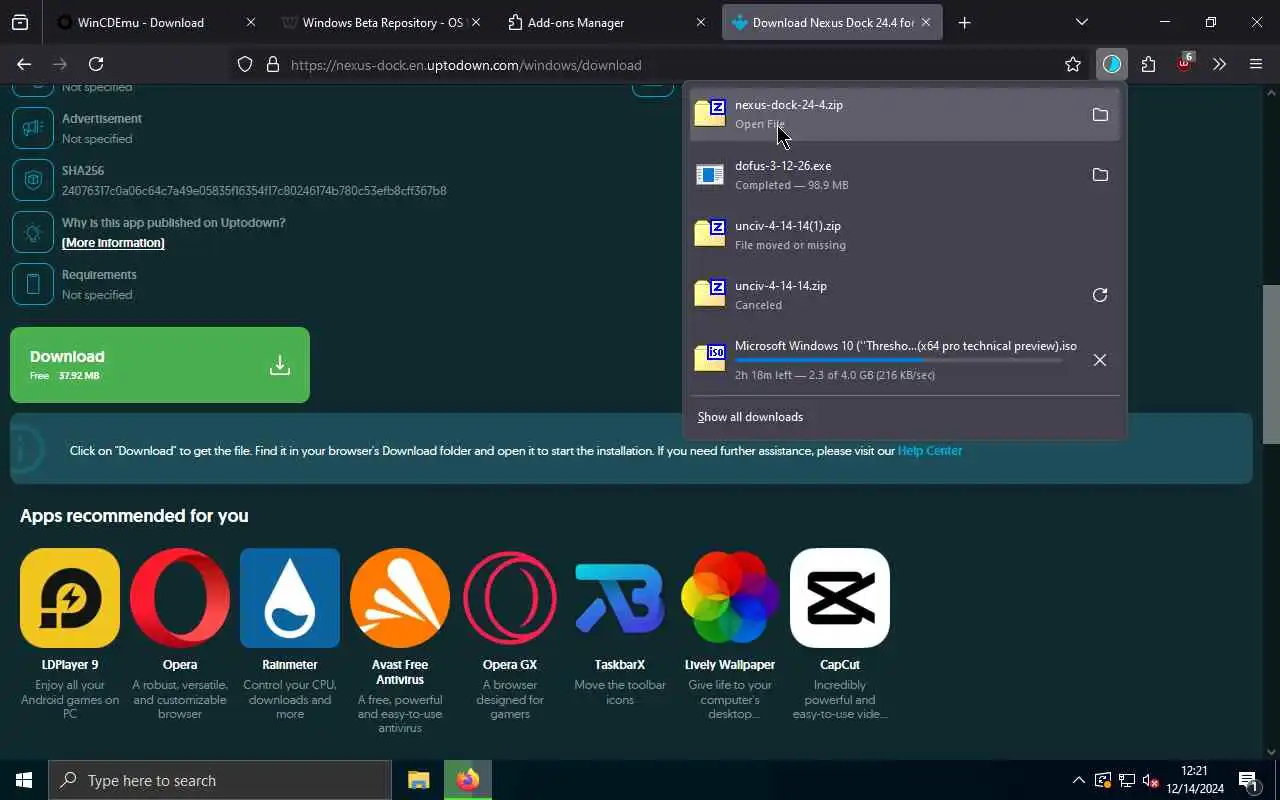
Task: Click the taskbar search box
Action: pos(220,780)
